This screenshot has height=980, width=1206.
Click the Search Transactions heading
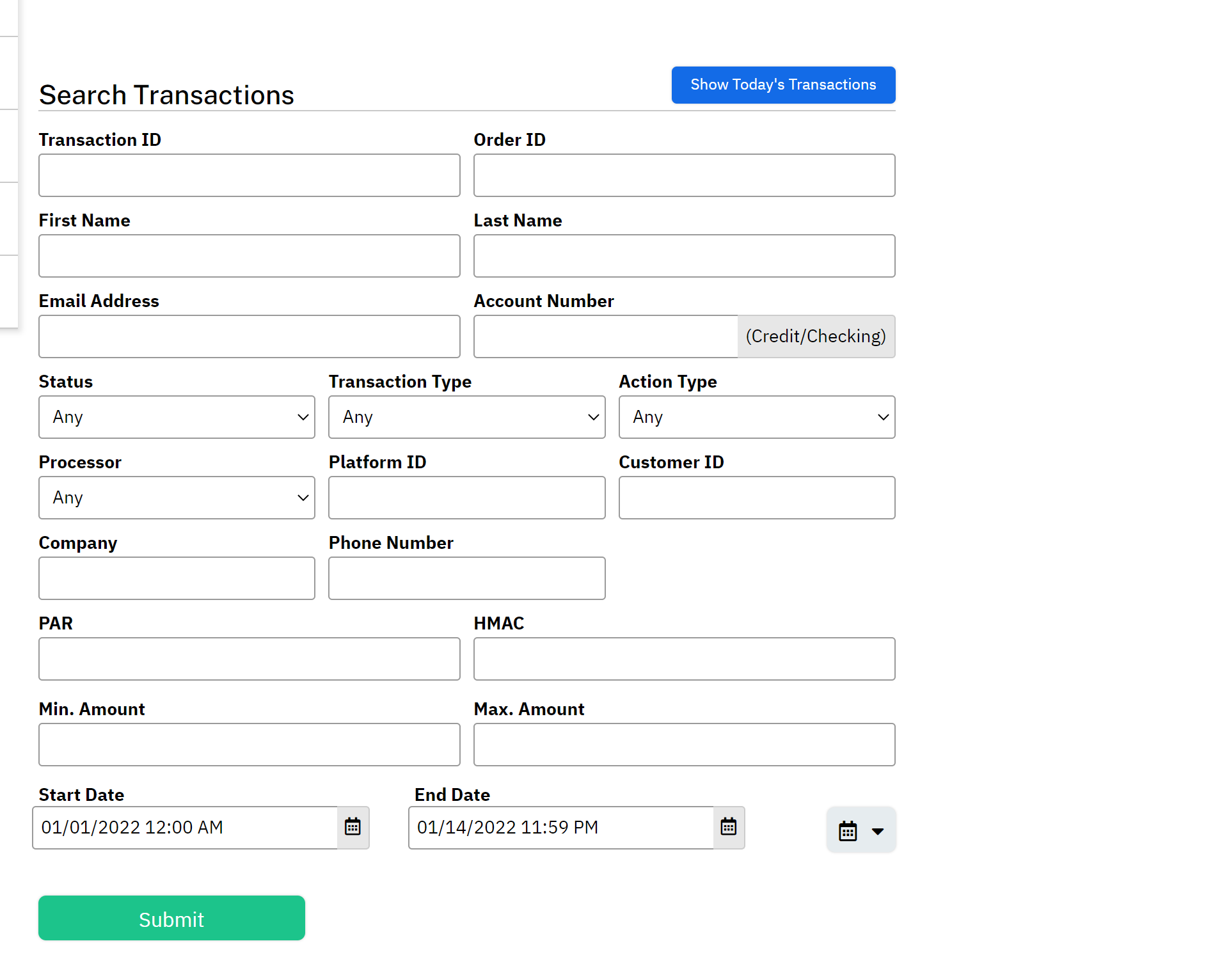point(166,95)
